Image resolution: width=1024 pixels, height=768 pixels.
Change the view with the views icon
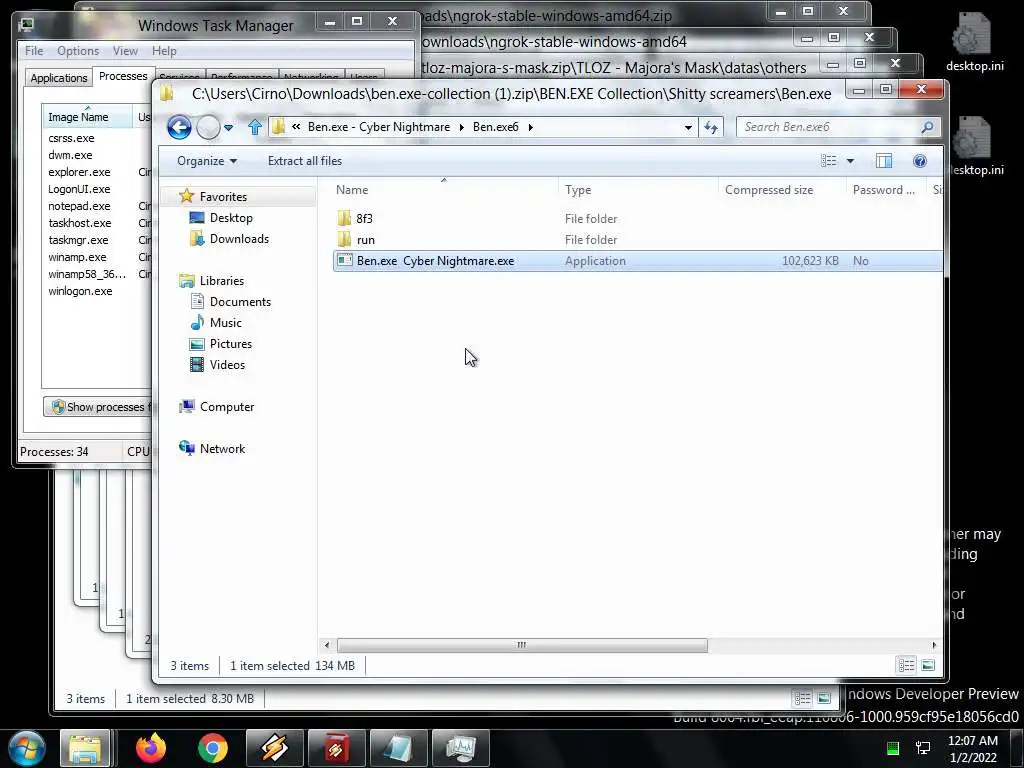pos(829,161)
